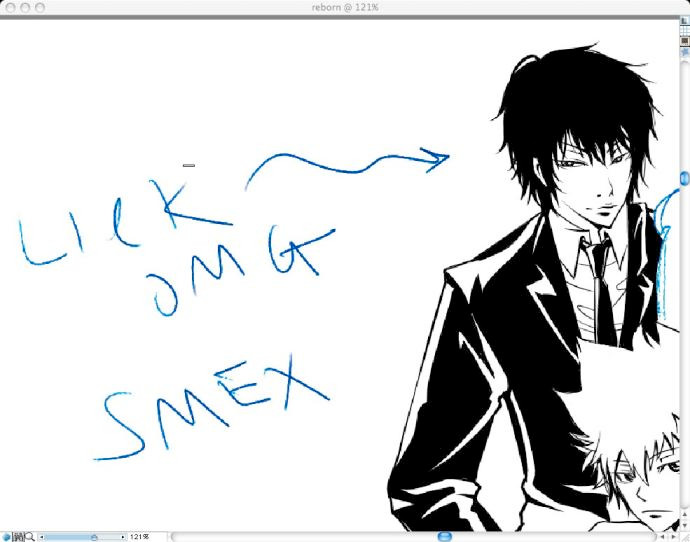Toggle the blue star impasto icon
Image resolution: width=690 pixels, height=542 pixels.
(x=685, y=52)
